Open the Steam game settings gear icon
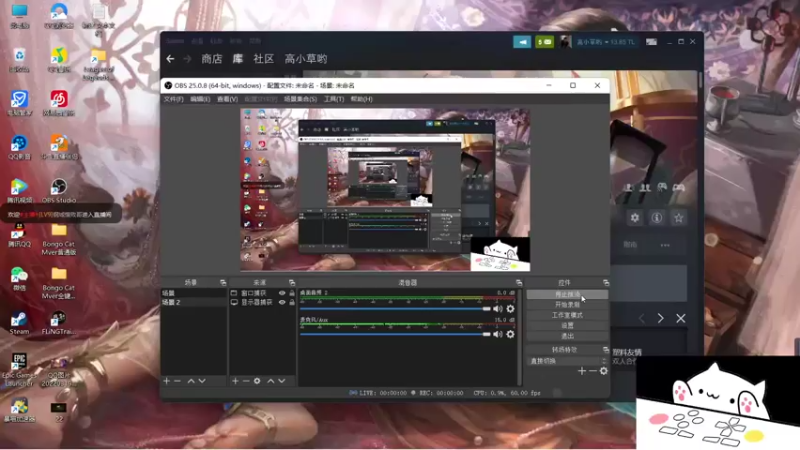 tap(635, 218)
